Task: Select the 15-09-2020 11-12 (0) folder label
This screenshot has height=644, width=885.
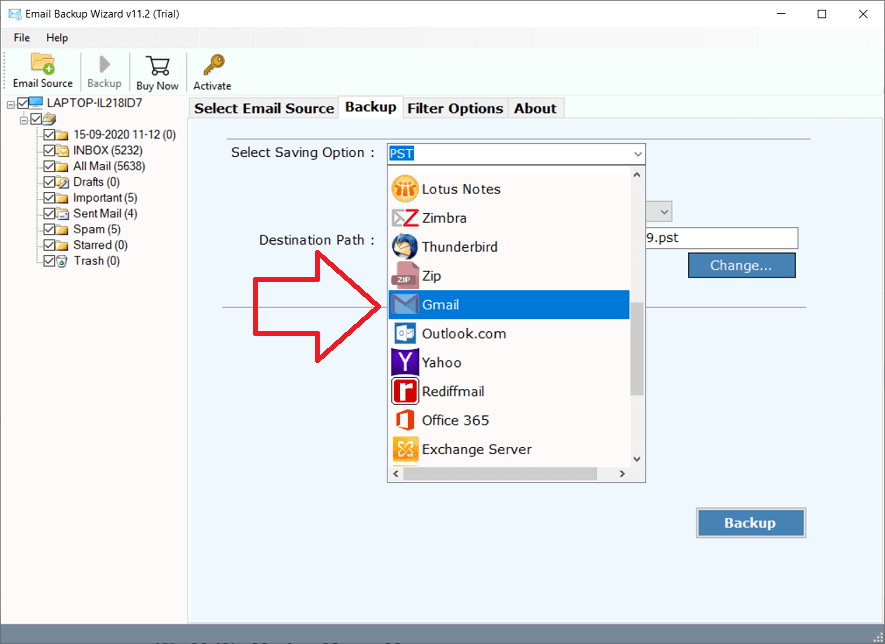Action: pos(125,135)
